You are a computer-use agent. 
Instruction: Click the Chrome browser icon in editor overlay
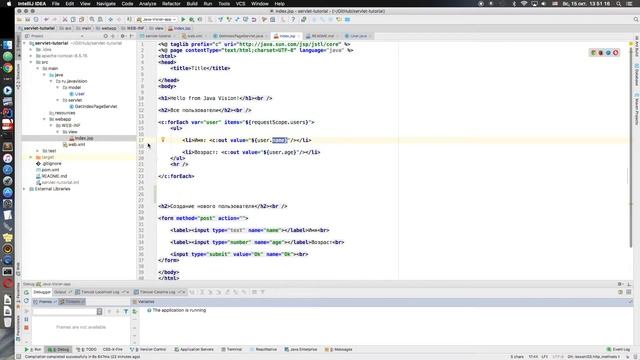[x=593, y=52]
